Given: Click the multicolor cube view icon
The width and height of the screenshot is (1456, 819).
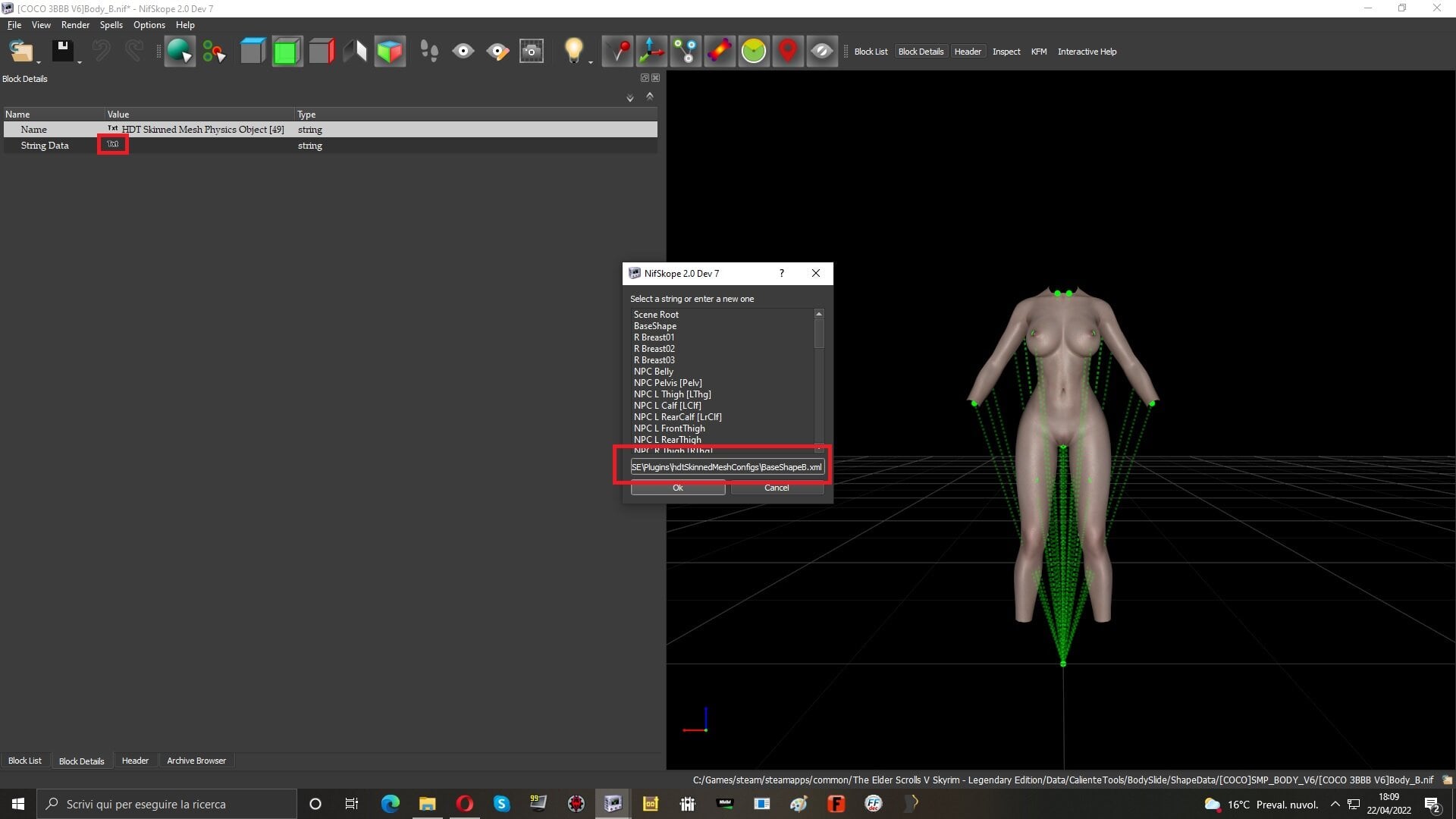Looking at the screenshot, I should 390,52.
